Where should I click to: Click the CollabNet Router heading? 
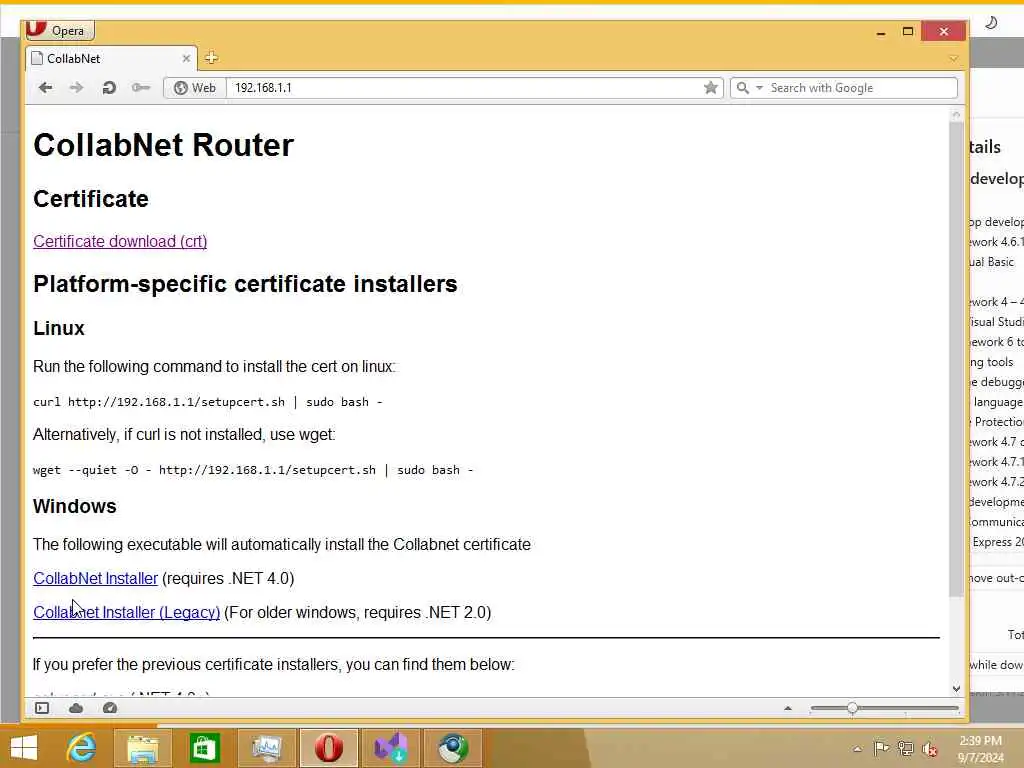pyautogui.click(x=163, y=145)
